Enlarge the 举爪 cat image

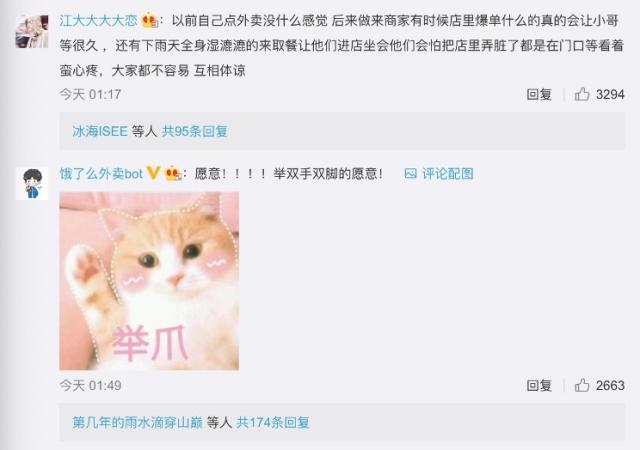click(x=149, y=281)
